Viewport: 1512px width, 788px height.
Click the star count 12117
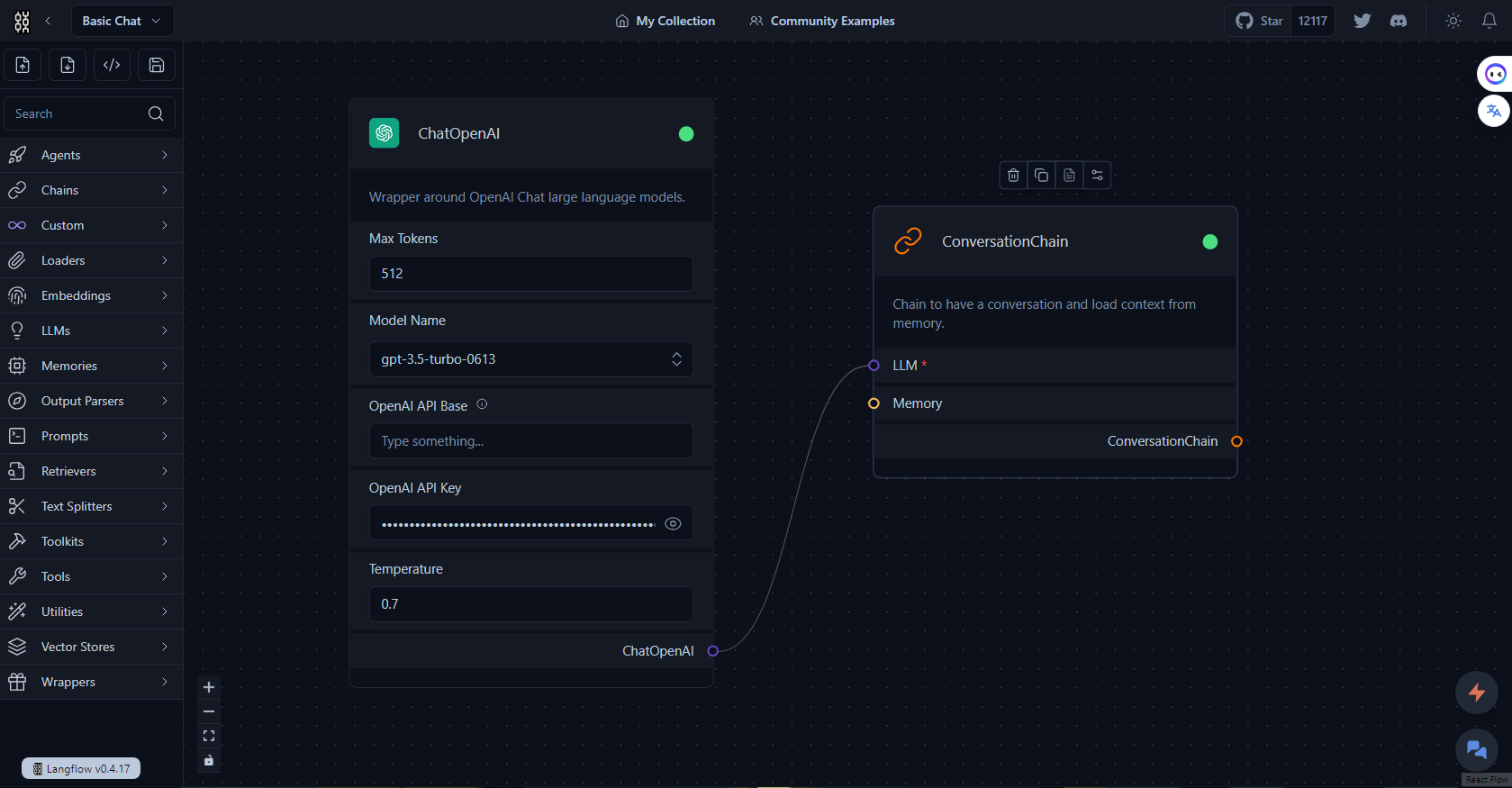tap(1313, 21)
